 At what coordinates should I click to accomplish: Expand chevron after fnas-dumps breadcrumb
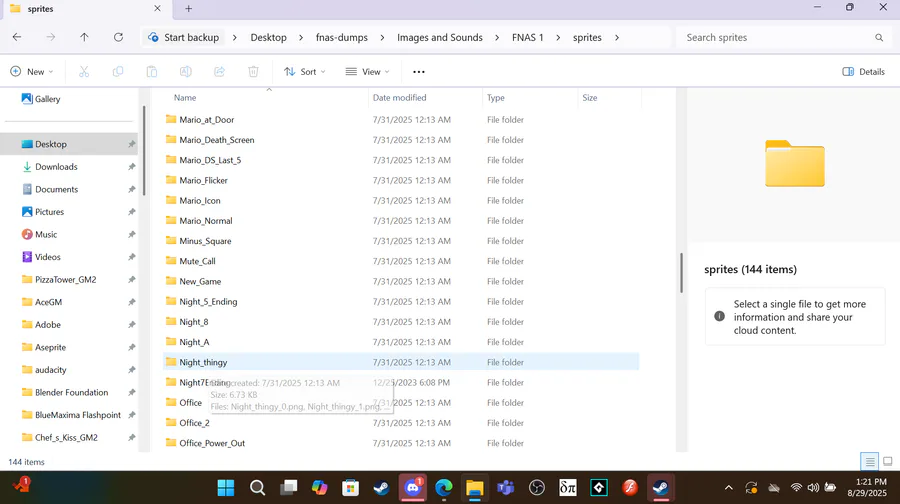[382, 37]
